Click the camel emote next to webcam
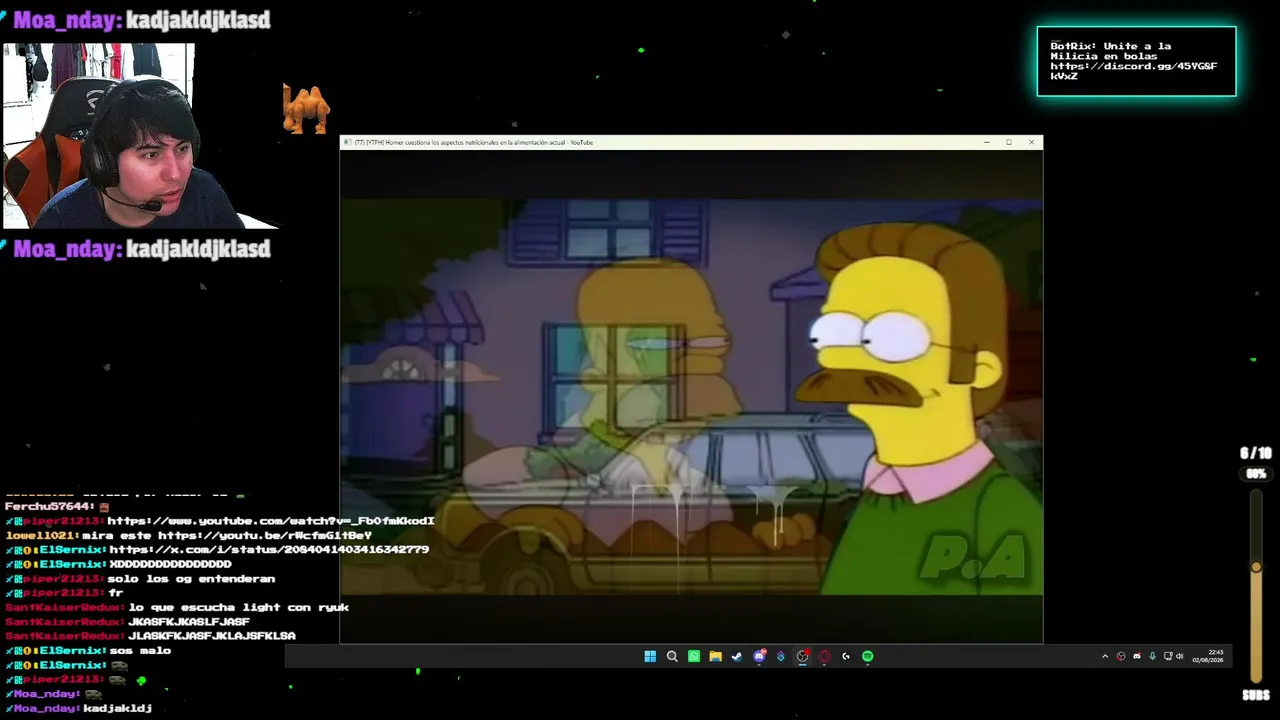1280x720 pixels. [x=306, y=109]
